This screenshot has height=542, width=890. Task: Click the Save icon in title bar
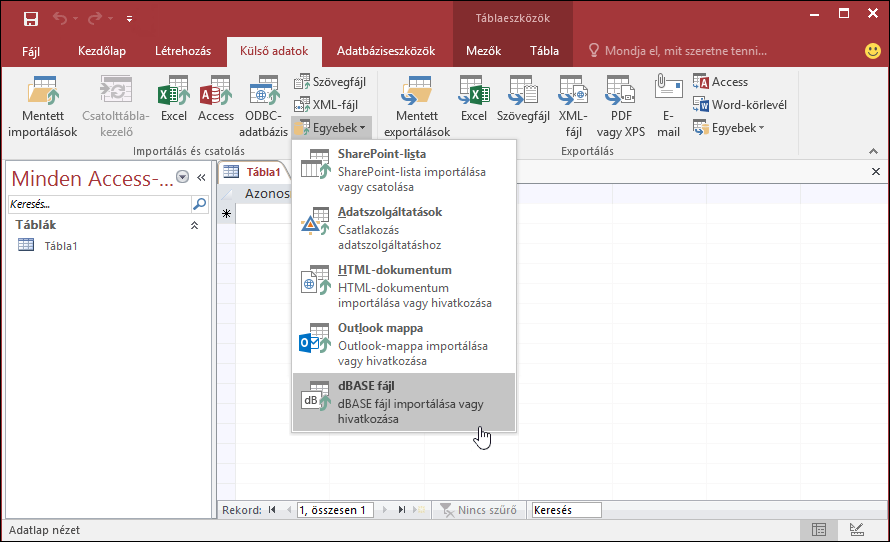(31, 19)
